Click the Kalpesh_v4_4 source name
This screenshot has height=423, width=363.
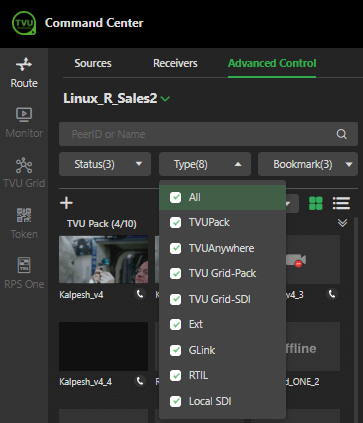click(x=86, y=382)
